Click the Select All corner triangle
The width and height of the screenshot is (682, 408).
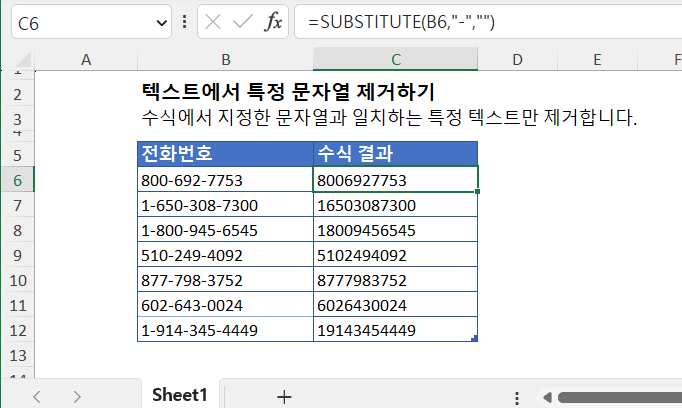(x=22, y=60)
